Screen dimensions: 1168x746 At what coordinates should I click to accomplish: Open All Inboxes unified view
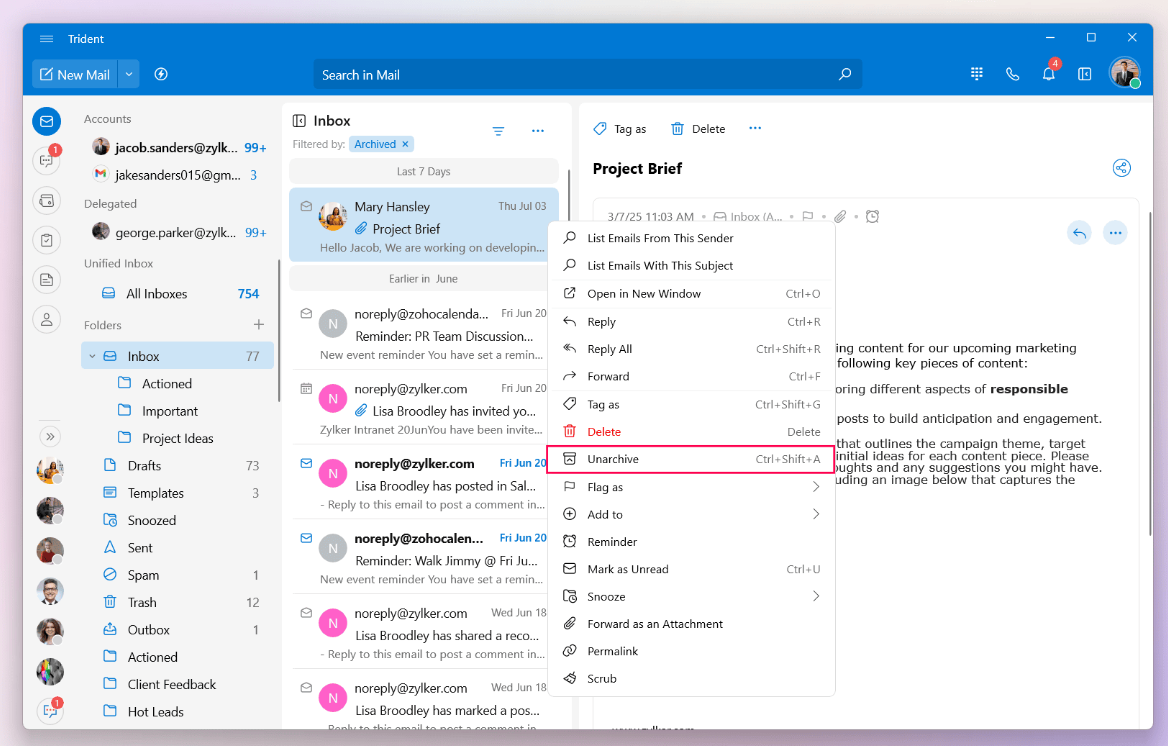point(179,294)
